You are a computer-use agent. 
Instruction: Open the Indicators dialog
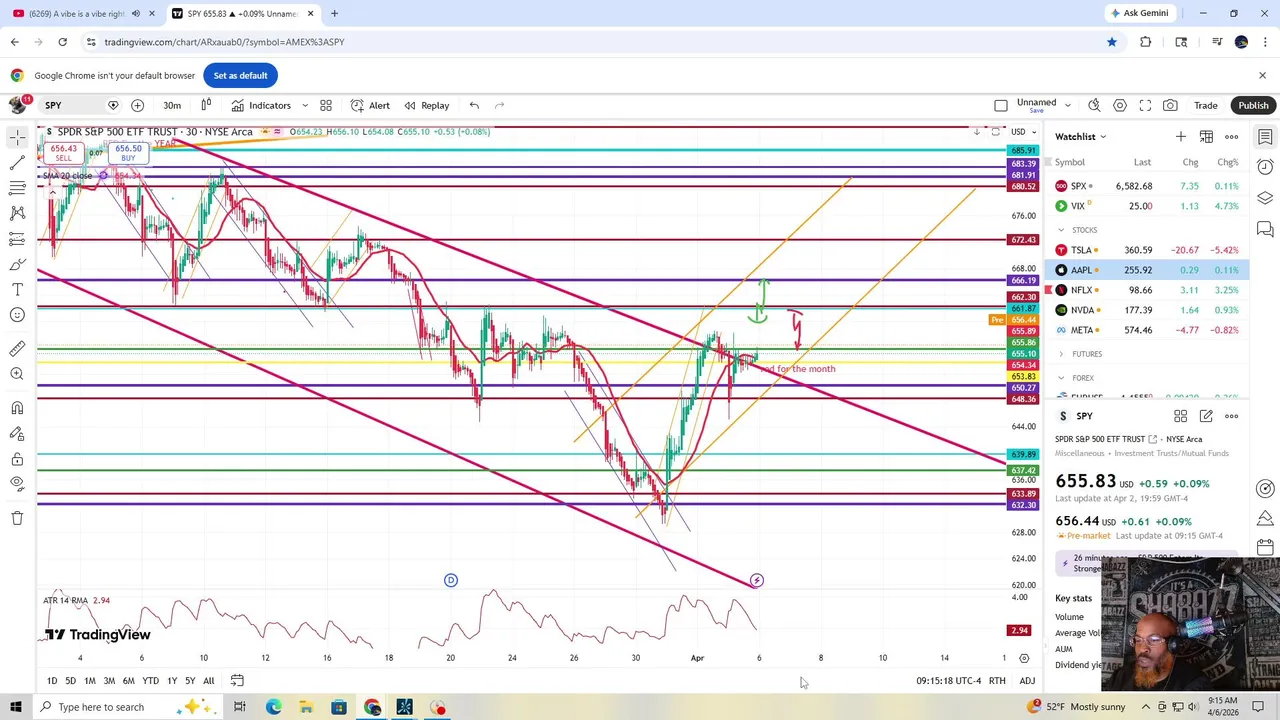261,105
